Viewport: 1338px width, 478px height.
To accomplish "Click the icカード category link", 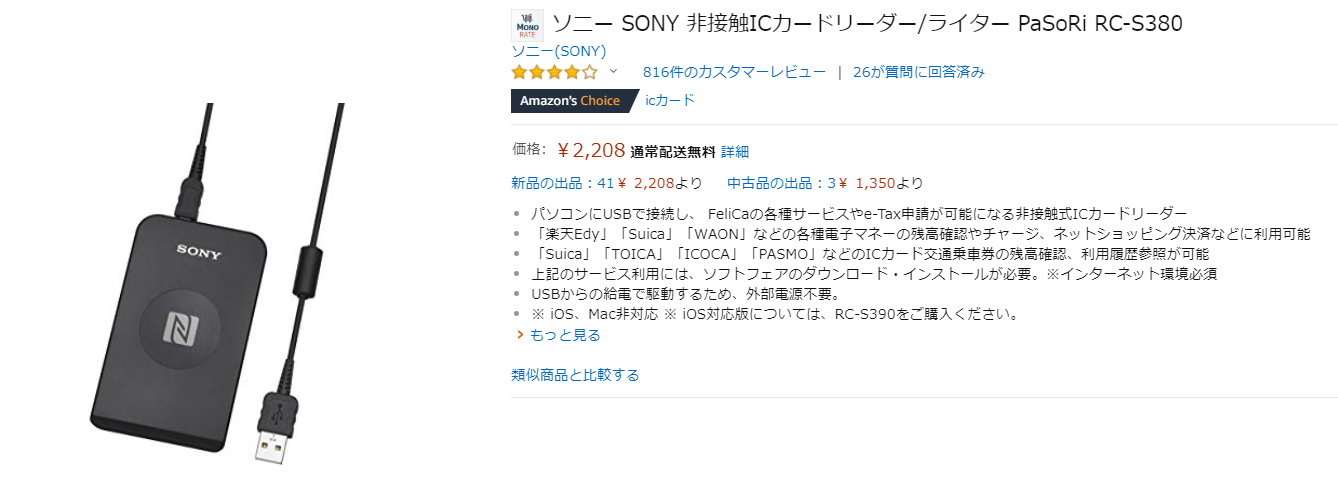I will (x=670, y=100).
